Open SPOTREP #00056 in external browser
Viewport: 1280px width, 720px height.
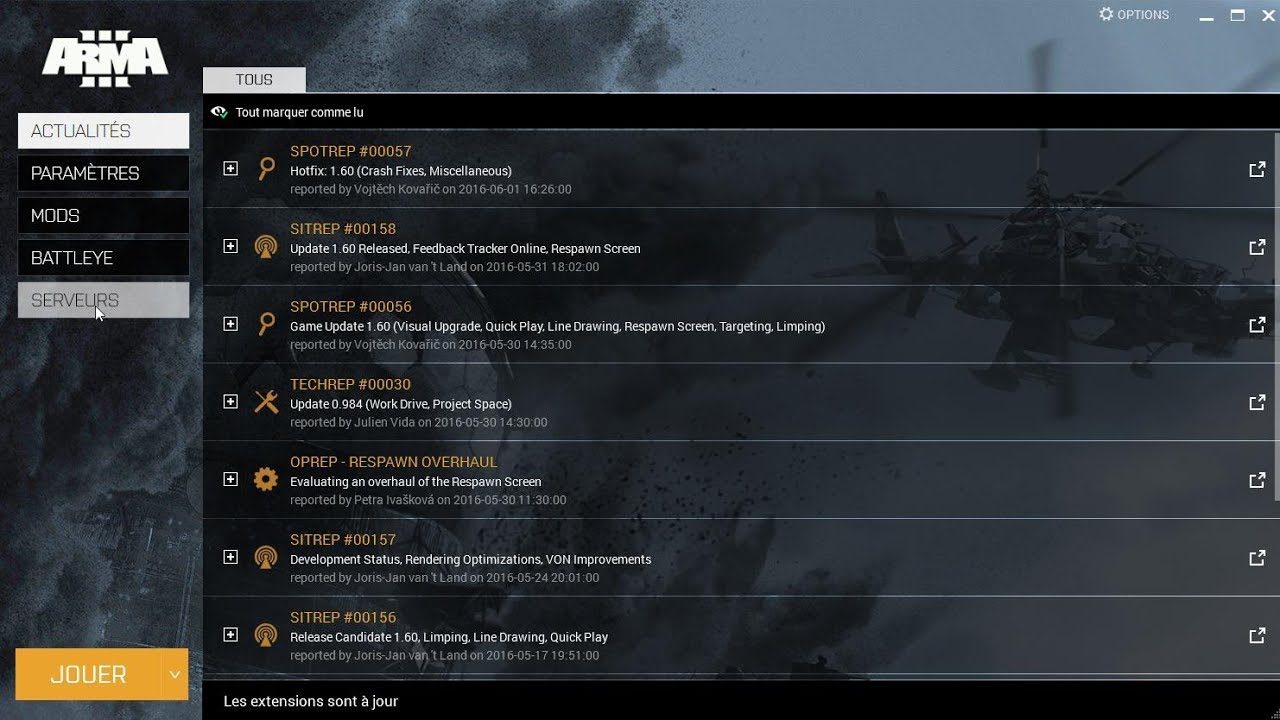pyautogui.click(x=1257, y=325)
